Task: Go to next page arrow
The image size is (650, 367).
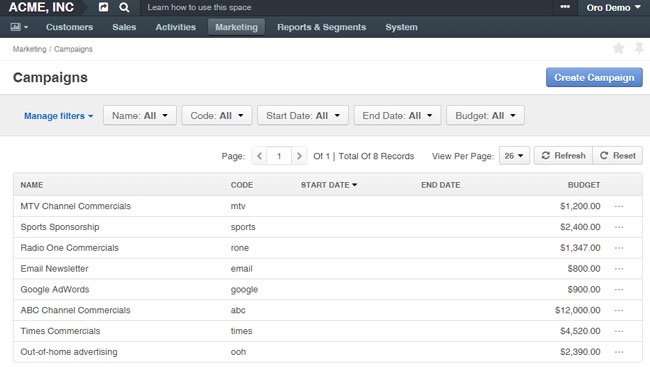Action: 299,156
